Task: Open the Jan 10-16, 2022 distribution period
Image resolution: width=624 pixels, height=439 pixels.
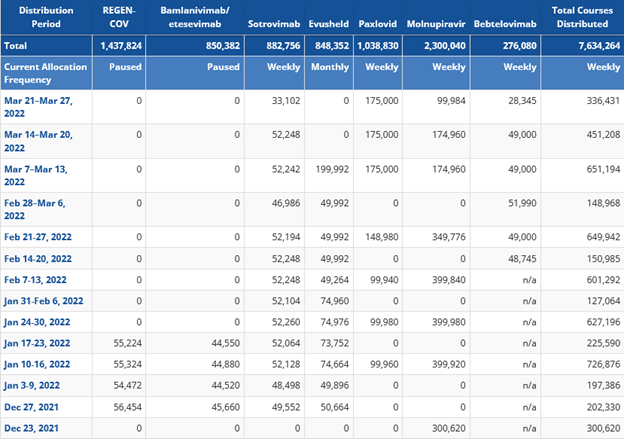Action: 41,364
